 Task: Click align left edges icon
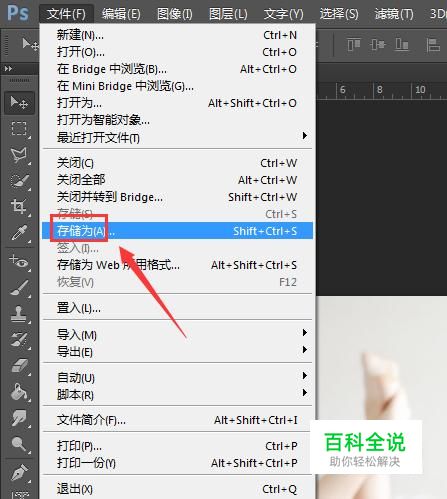(x=433, y=44)
